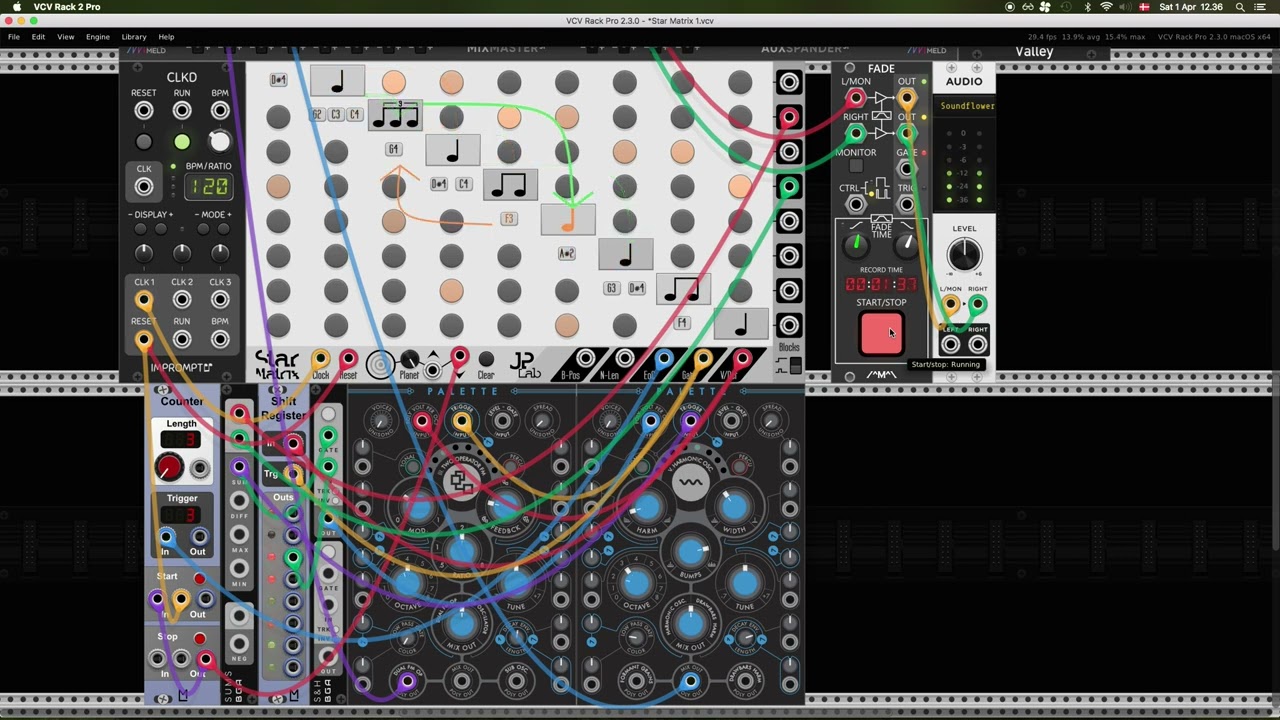1280x720 pixels.
Task: Click the Counter Stop red button
Action: 199,639
